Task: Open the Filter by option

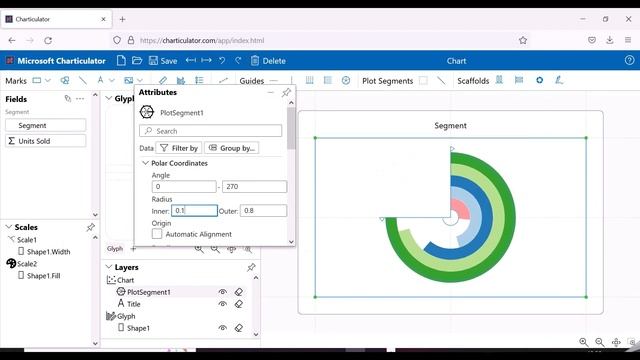Action: click(x=179, y=148)
